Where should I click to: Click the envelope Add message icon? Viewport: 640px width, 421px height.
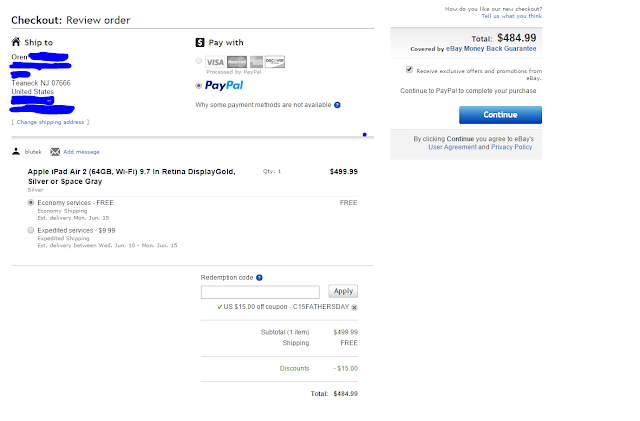coord(55,152)
